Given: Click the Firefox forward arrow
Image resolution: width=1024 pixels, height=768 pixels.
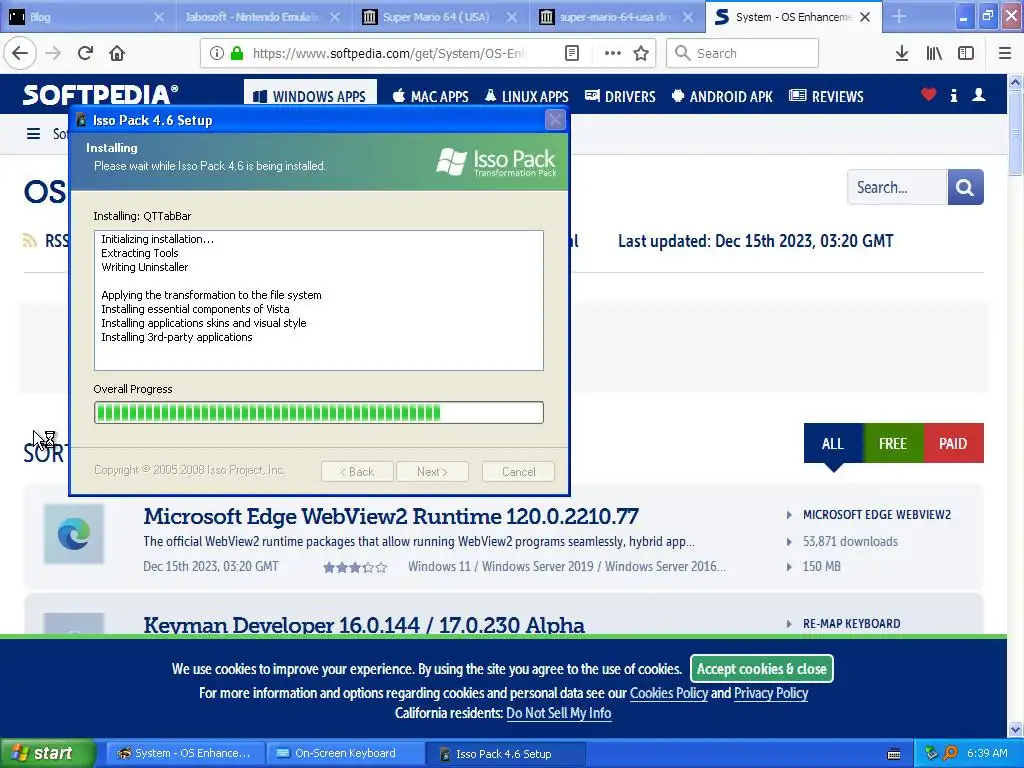Looking at the screenshot, I should (54, 53).
